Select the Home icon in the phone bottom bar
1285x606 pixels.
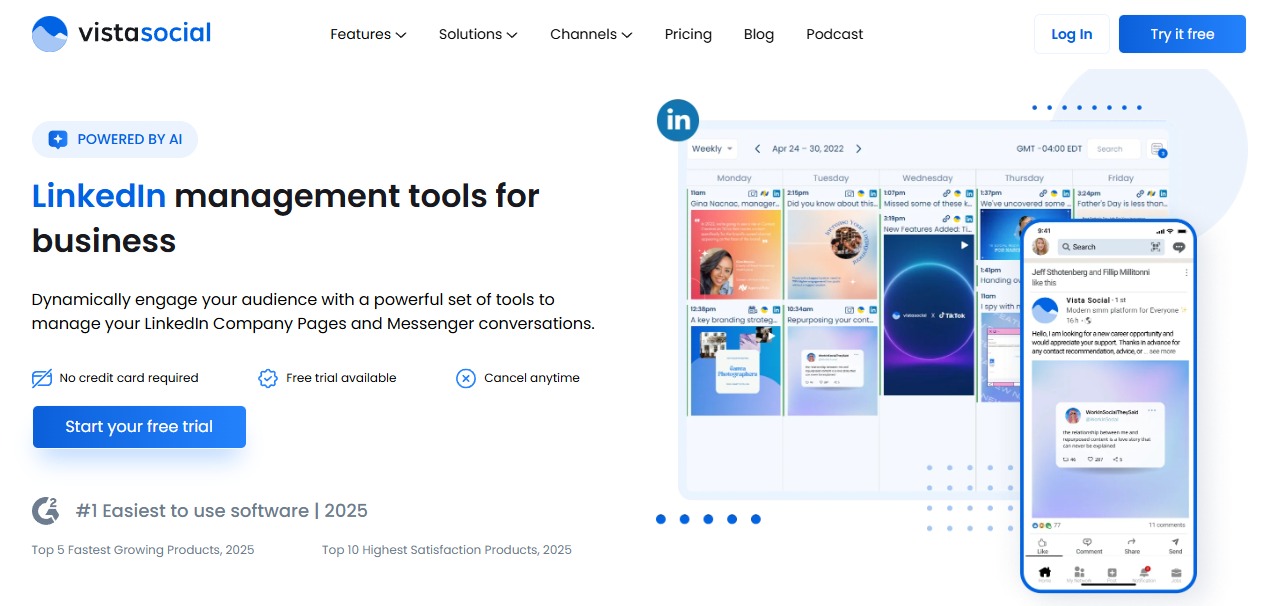coord(1044,572)
